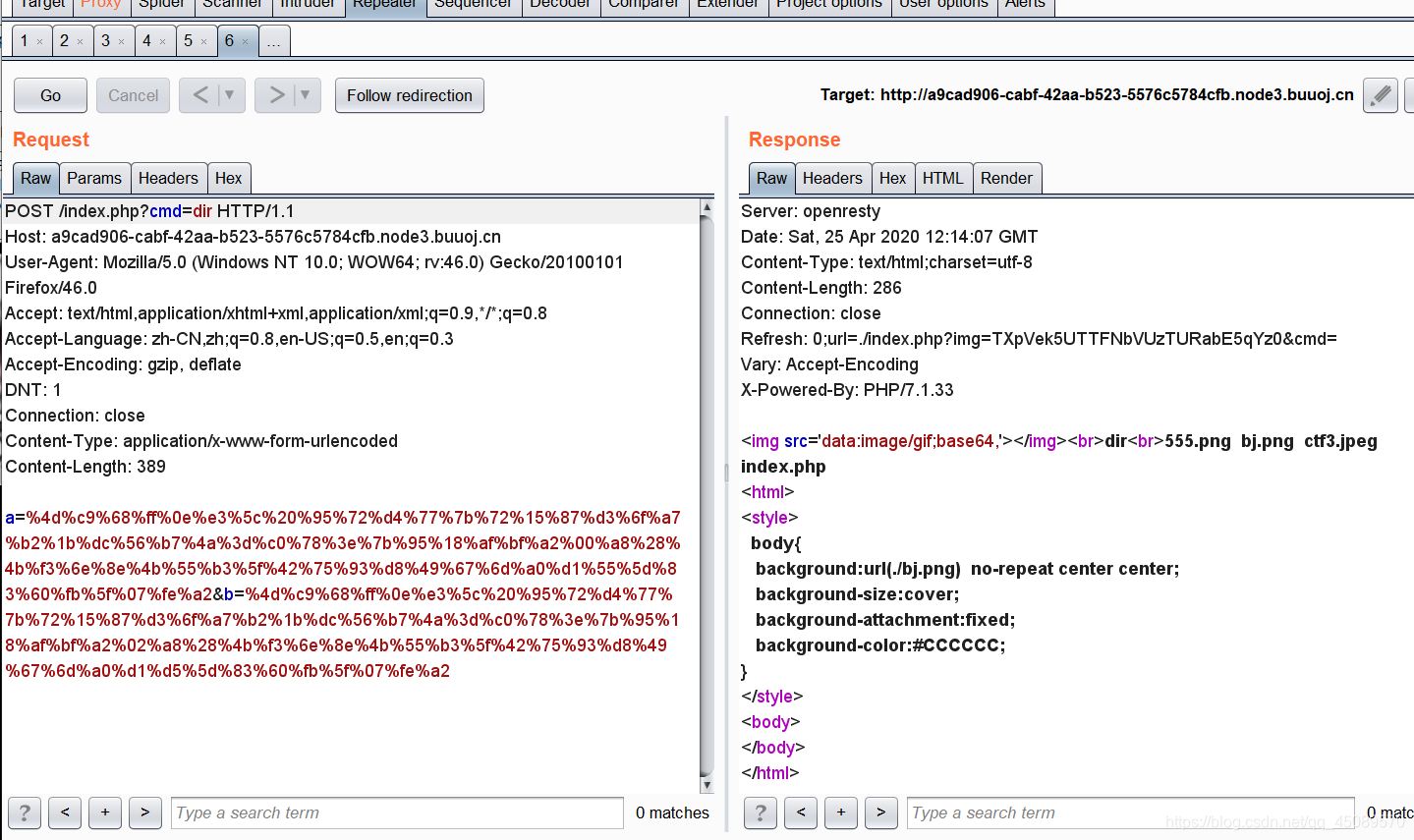Open the Request Hex tab
The image size is (1414, 840).
(x=229, y=178)
